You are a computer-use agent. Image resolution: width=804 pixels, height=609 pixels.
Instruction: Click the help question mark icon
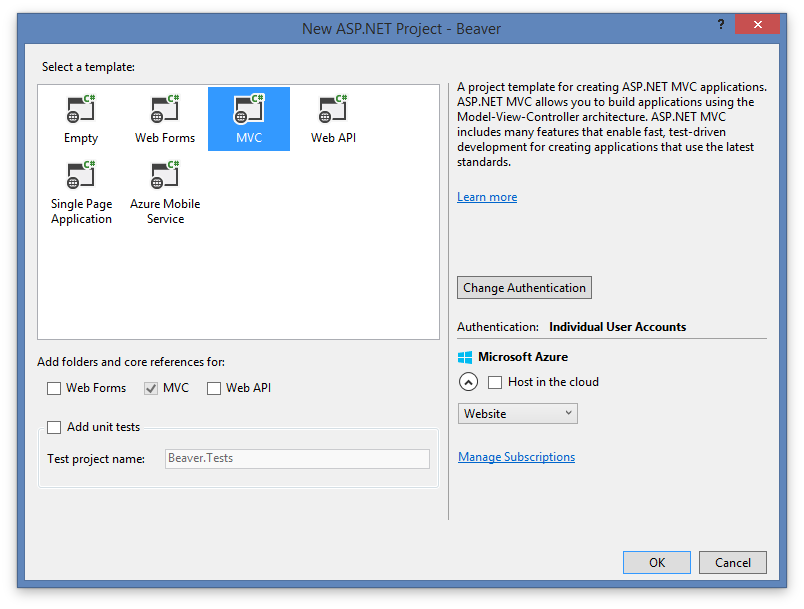pos(720,24)
